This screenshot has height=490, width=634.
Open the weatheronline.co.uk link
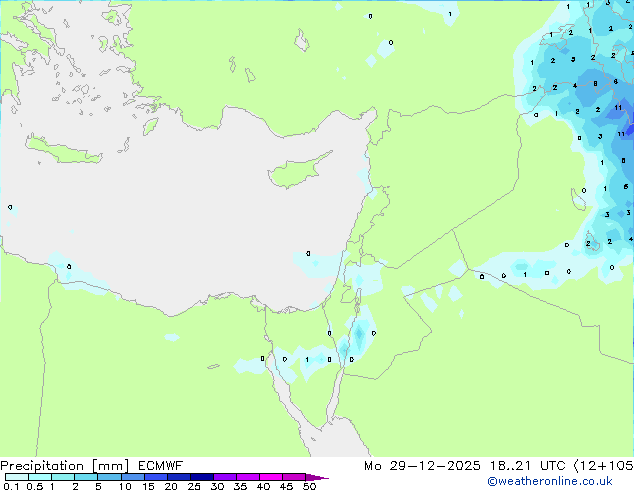click(x=550, y=481)
